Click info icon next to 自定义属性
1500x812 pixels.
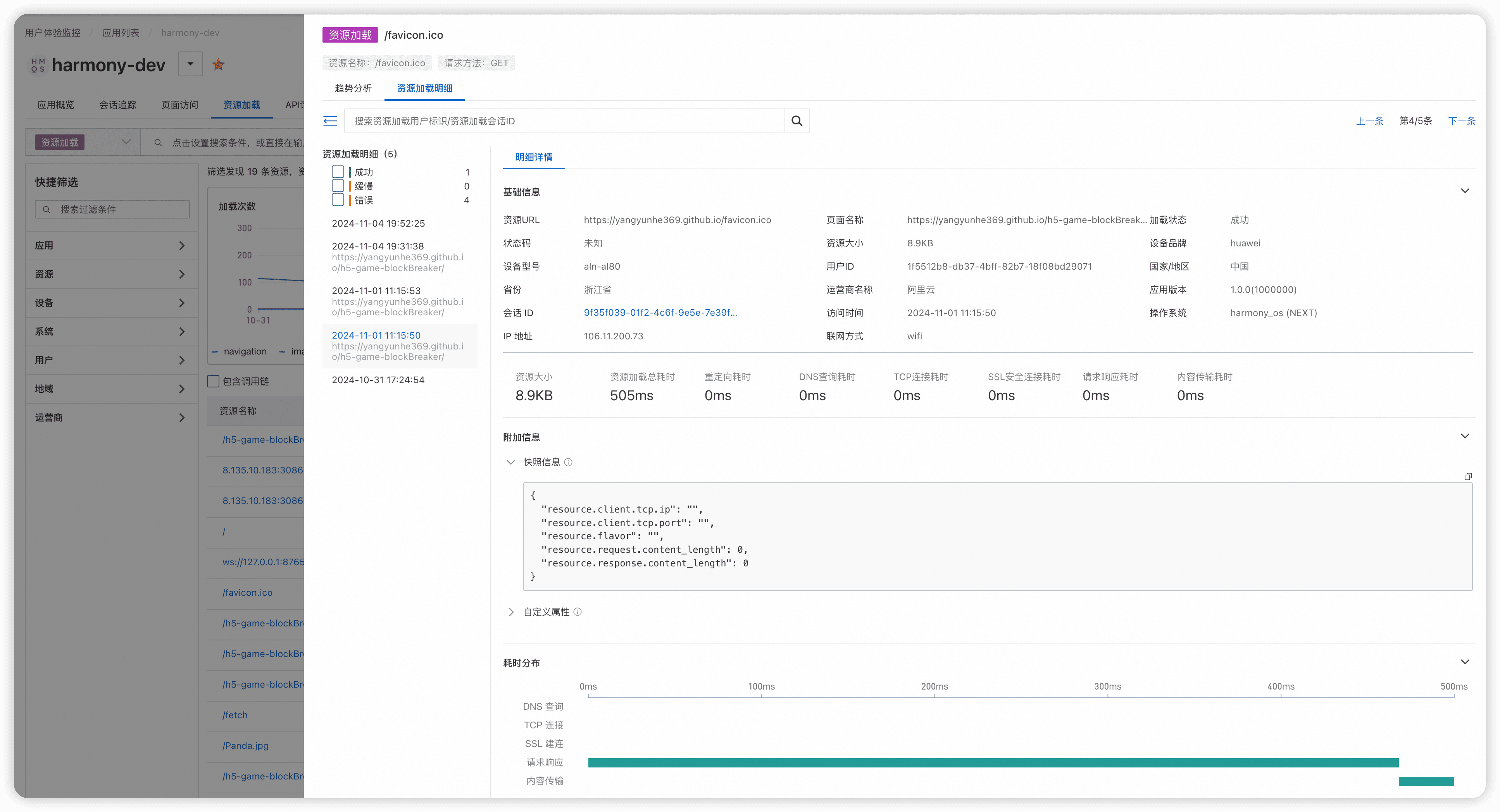coord(578,612)
